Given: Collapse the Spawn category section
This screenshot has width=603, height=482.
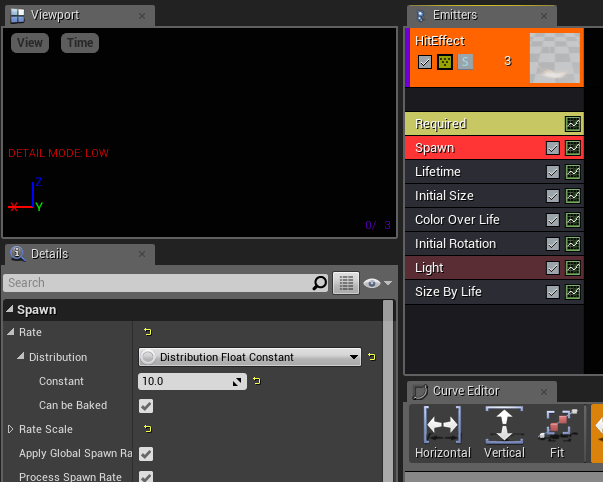Looking at the screenshot, I should click(10, 309).
